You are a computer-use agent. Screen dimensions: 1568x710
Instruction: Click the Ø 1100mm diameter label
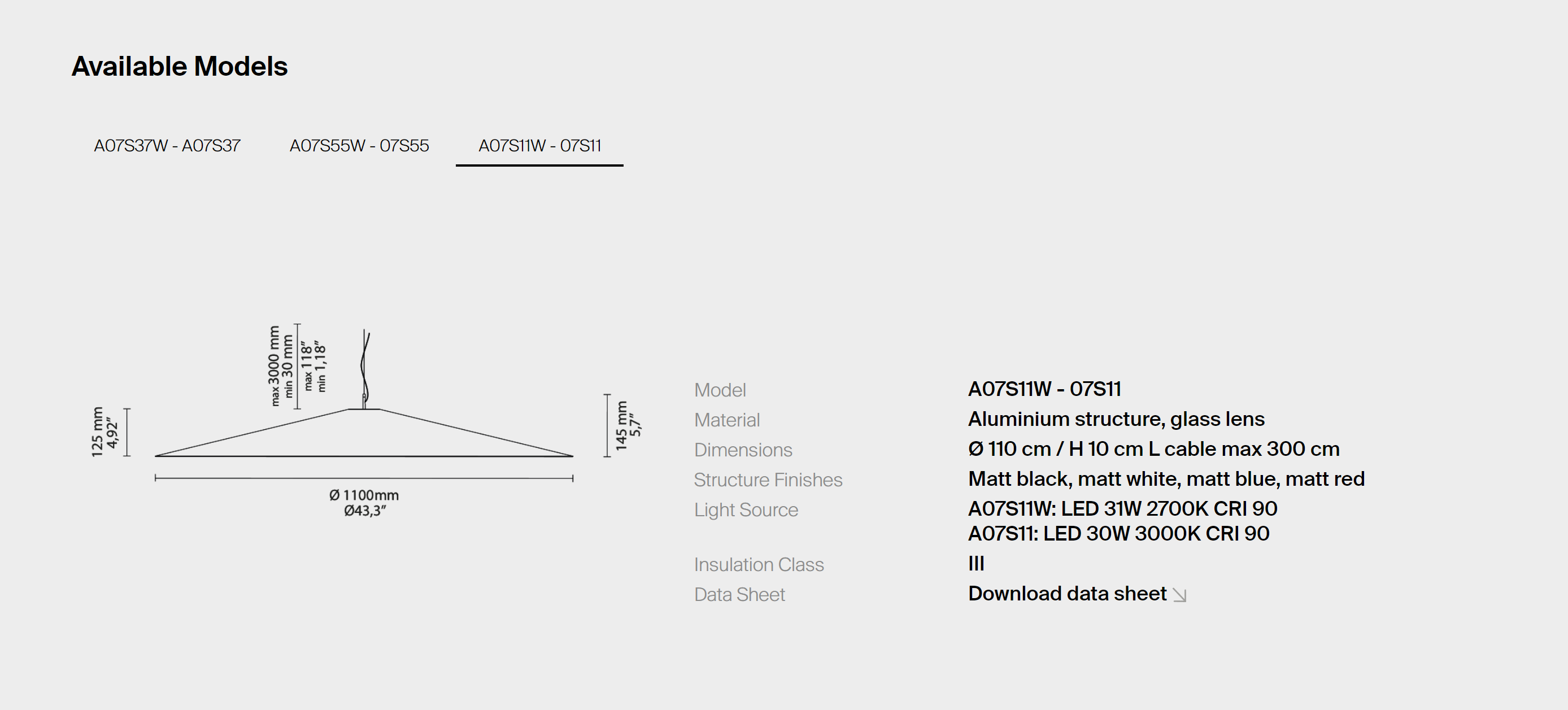click(x=364, y=496)
